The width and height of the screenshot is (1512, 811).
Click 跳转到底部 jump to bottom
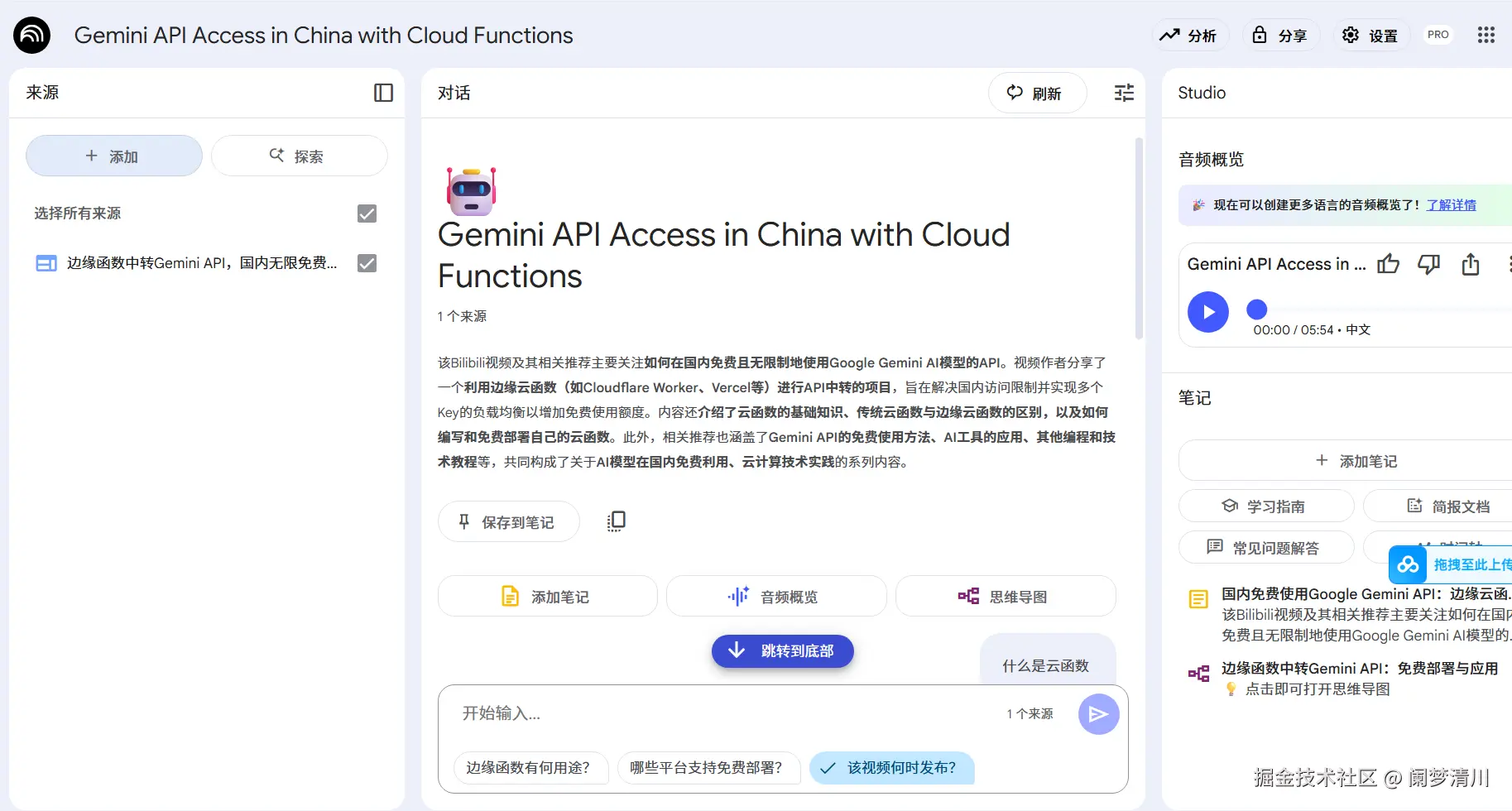tap(782, 651)
